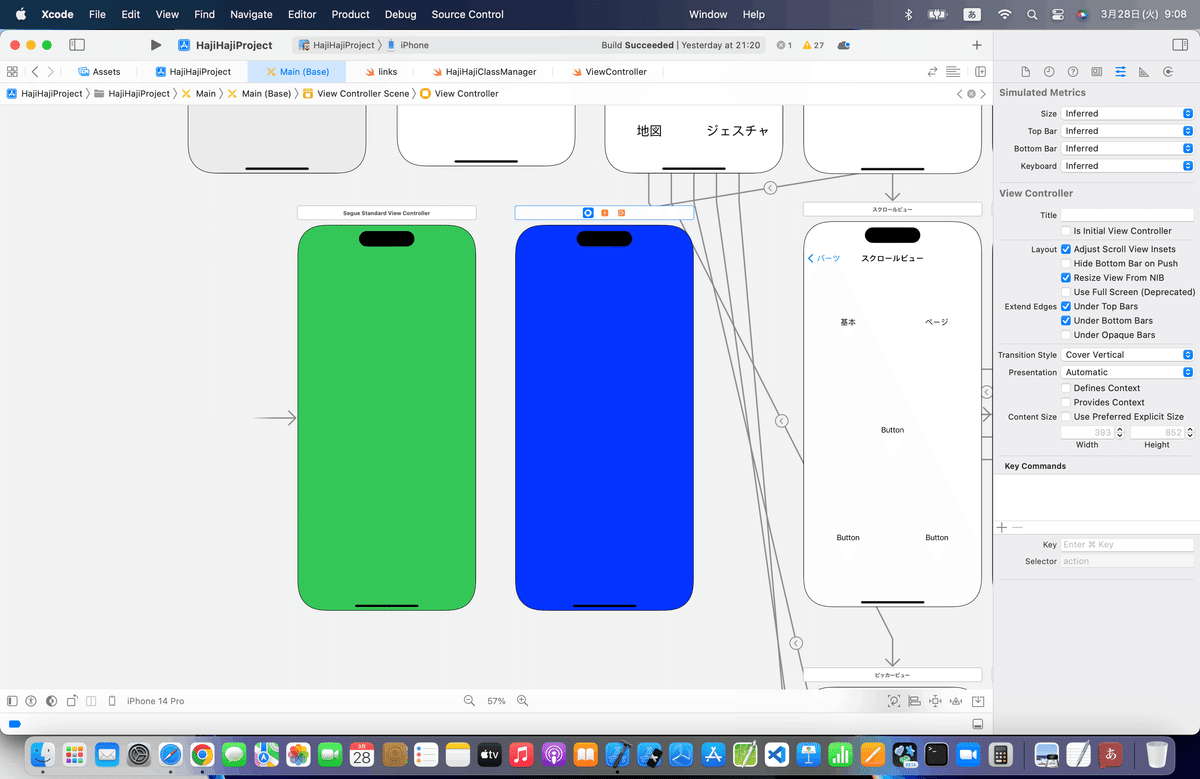This screenshot has height=779, width=1200.
Task: Change the device orientation
Action: [x=71, y=701]
